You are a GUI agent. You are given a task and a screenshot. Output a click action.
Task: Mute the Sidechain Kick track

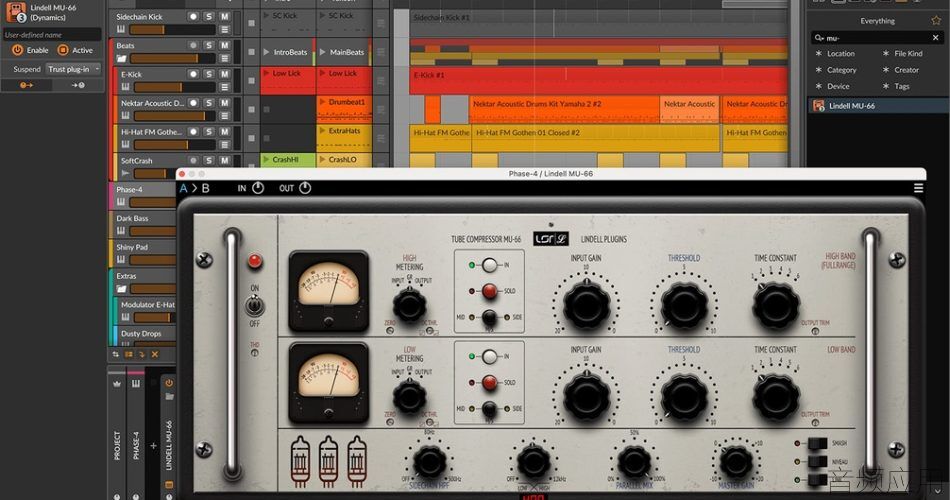tap(224, 16)
